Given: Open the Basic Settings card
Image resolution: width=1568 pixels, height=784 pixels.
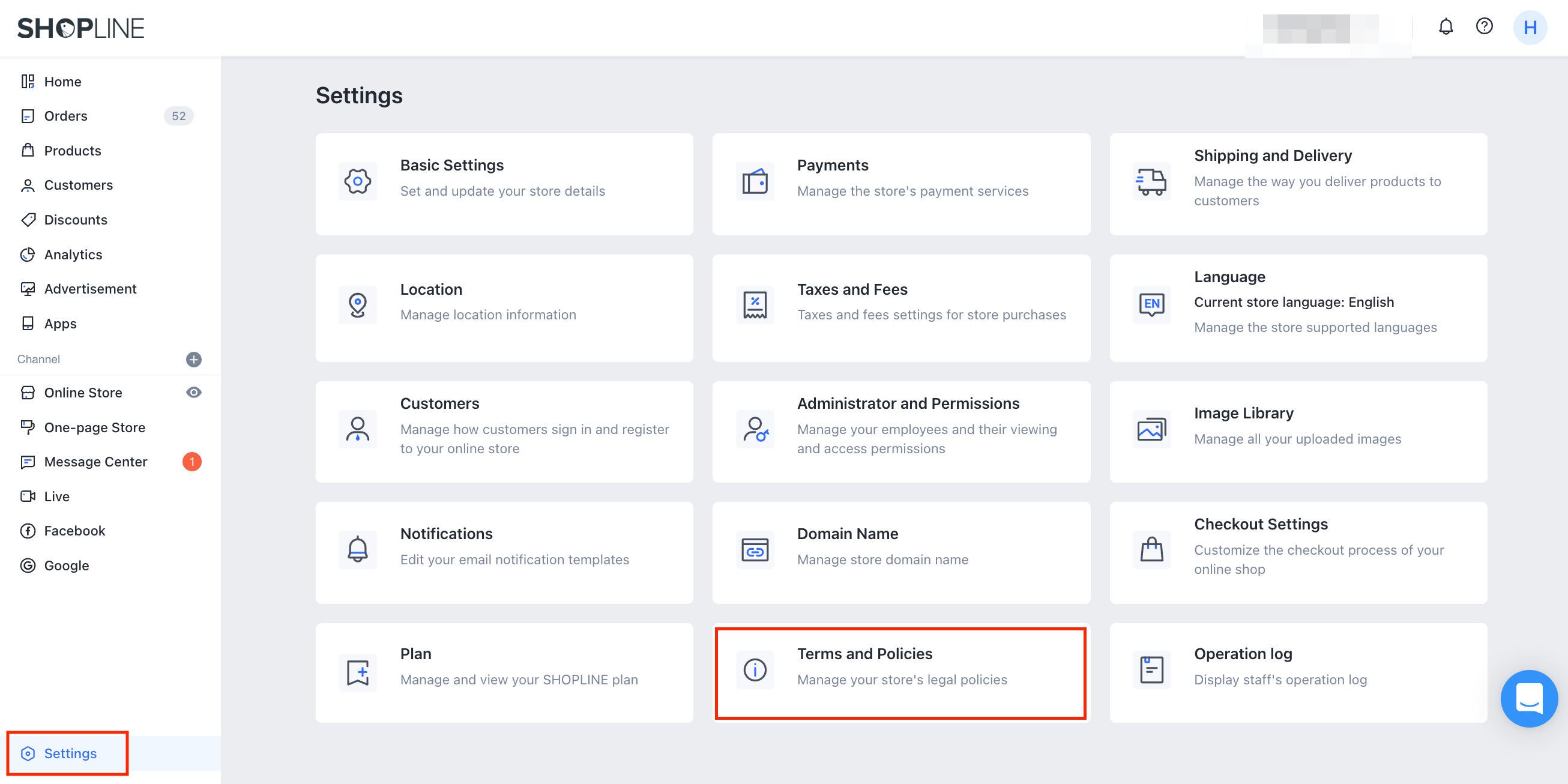Looking at the screenshot, I should 504,183.
